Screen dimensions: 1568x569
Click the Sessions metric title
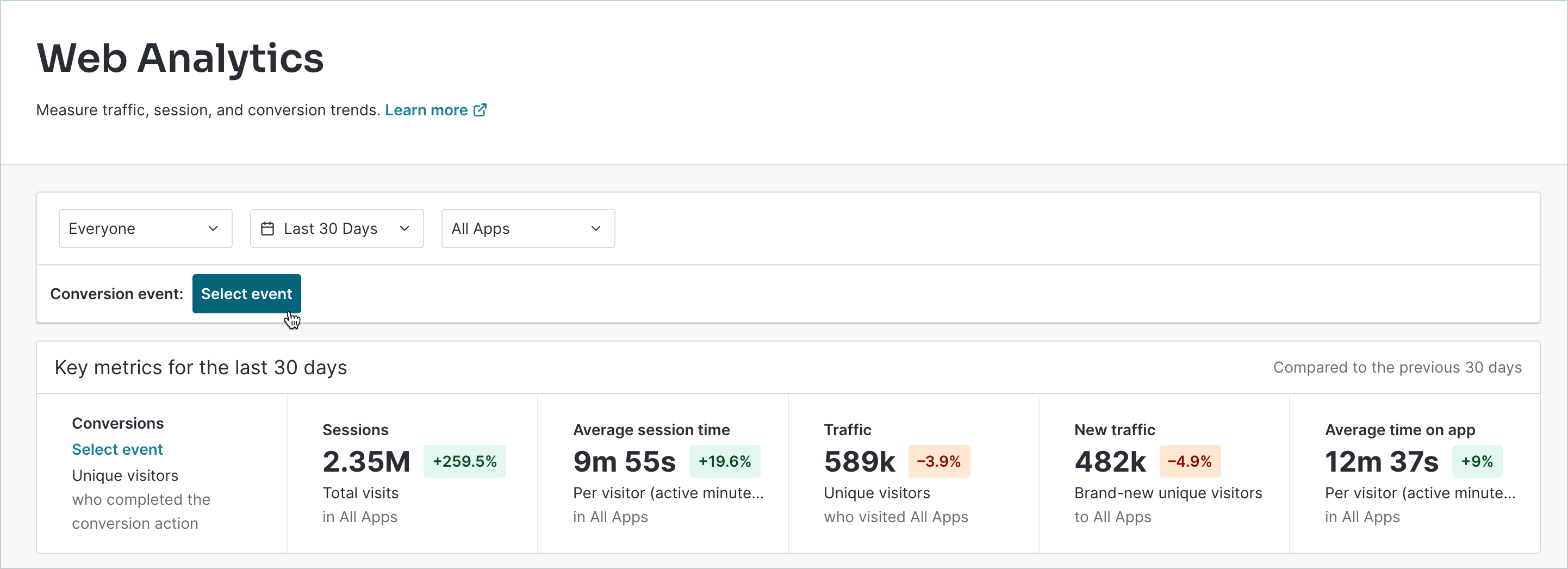tap(356, 430)
